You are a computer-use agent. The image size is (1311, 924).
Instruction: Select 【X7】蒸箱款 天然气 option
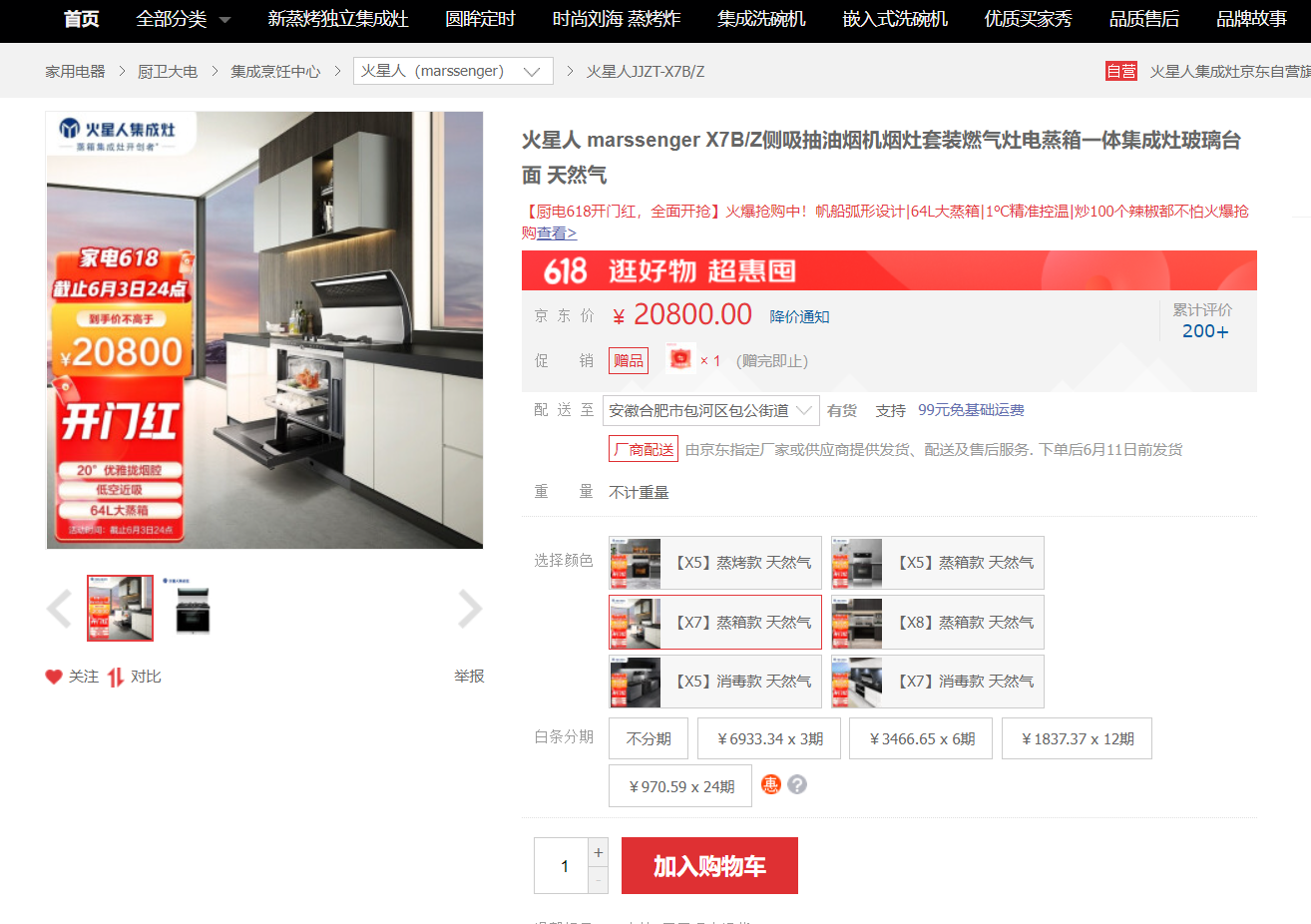click(715, 623)
